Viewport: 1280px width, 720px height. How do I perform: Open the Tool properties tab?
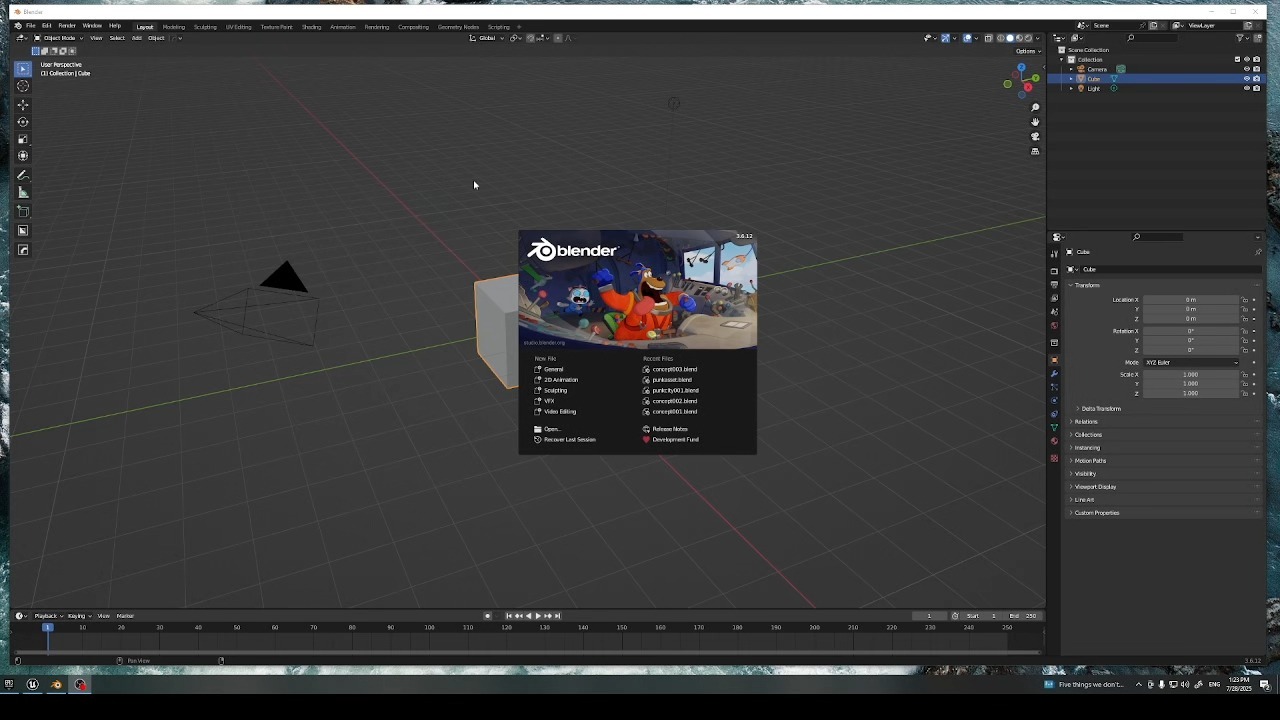1054,254
